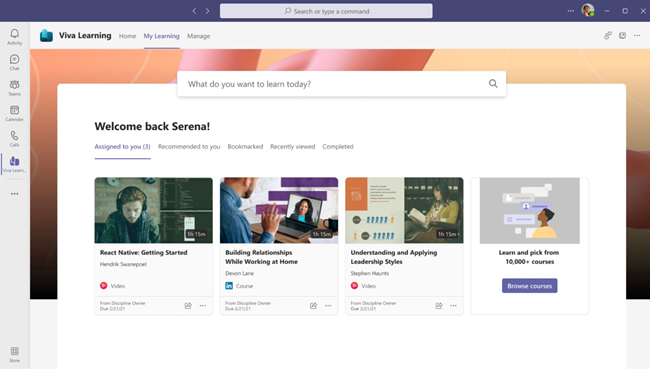Go forward with the right arrow
This screenshot has width=650, height=369.
tap(207, 11)
